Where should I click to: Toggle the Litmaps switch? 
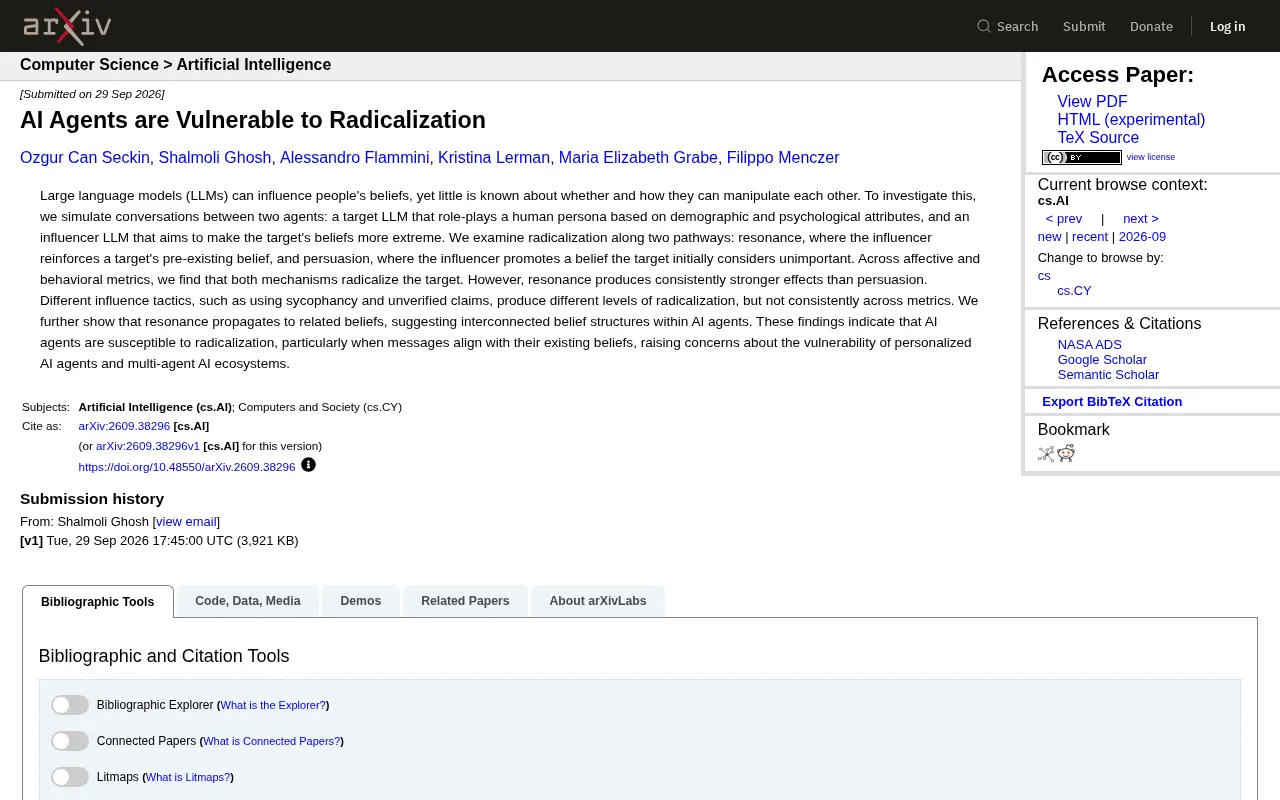coord(70,777)
